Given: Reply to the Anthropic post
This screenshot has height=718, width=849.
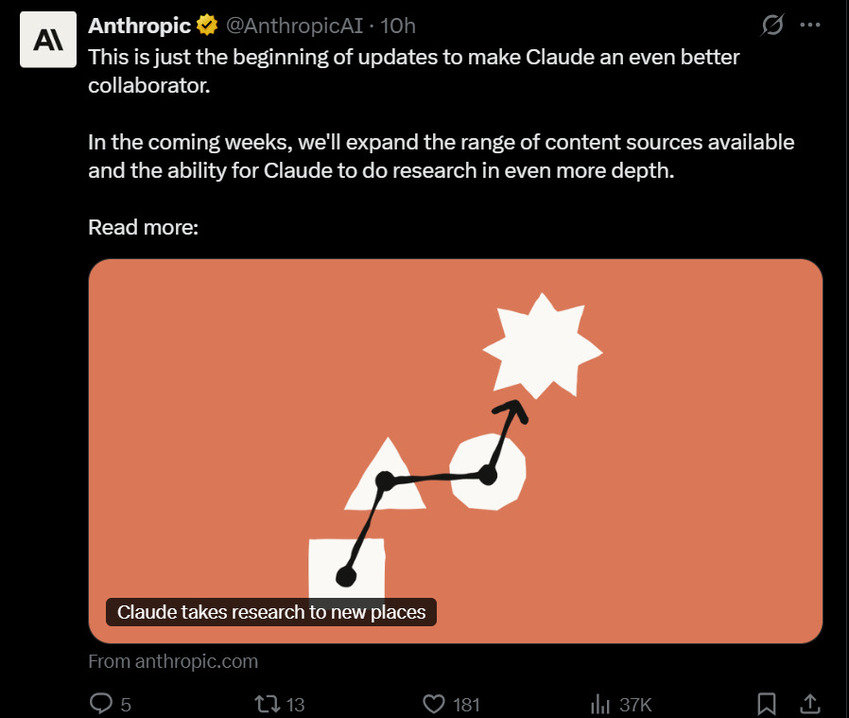Looking at the screenshot, I should (101, 704).
